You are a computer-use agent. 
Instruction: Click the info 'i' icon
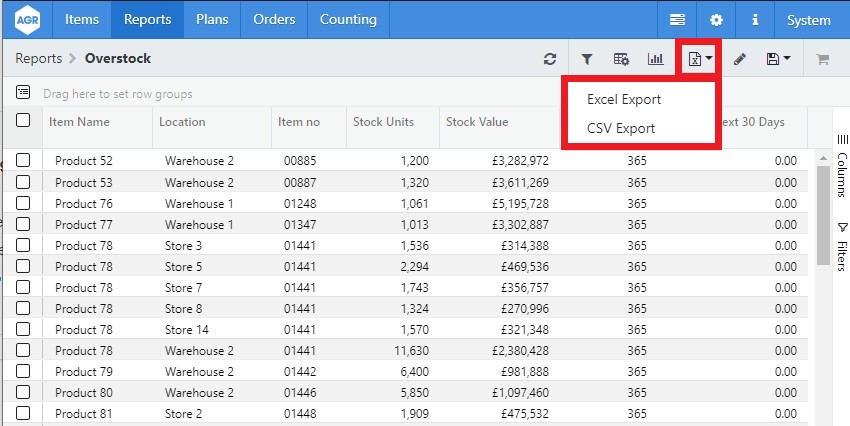tap(755, 20)
